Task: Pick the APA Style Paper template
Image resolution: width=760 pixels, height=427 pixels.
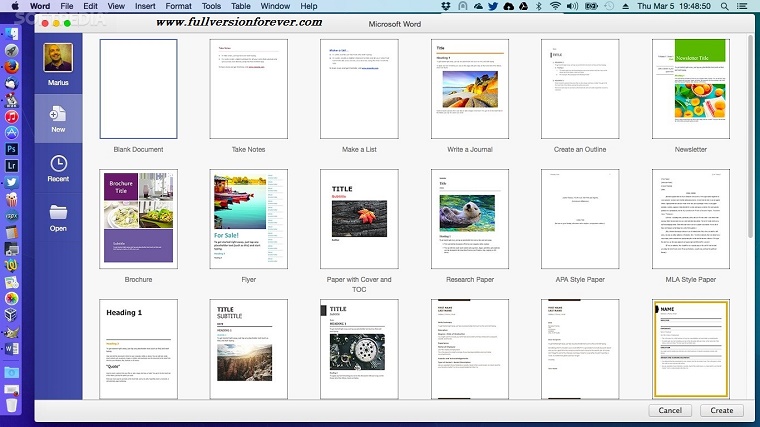Action: tap(580, 219)
